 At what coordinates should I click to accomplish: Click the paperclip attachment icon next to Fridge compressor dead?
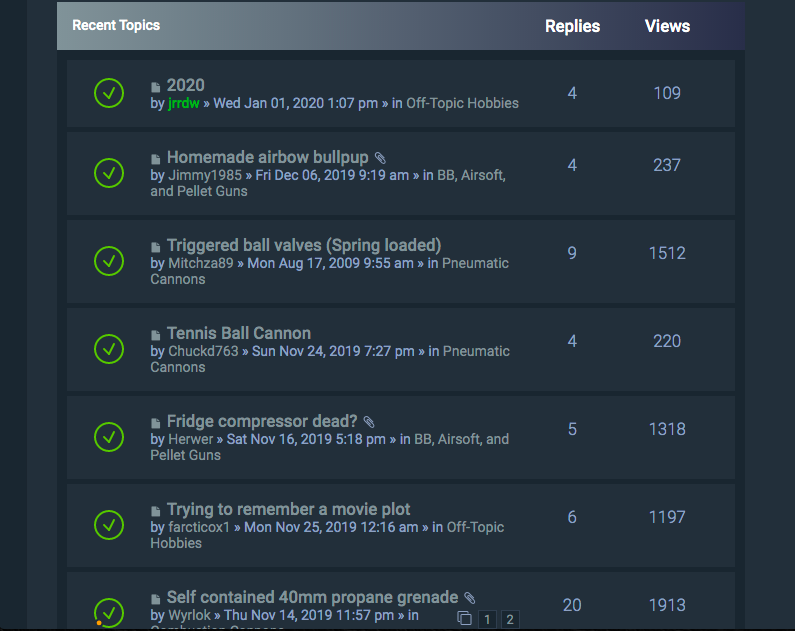369,422
